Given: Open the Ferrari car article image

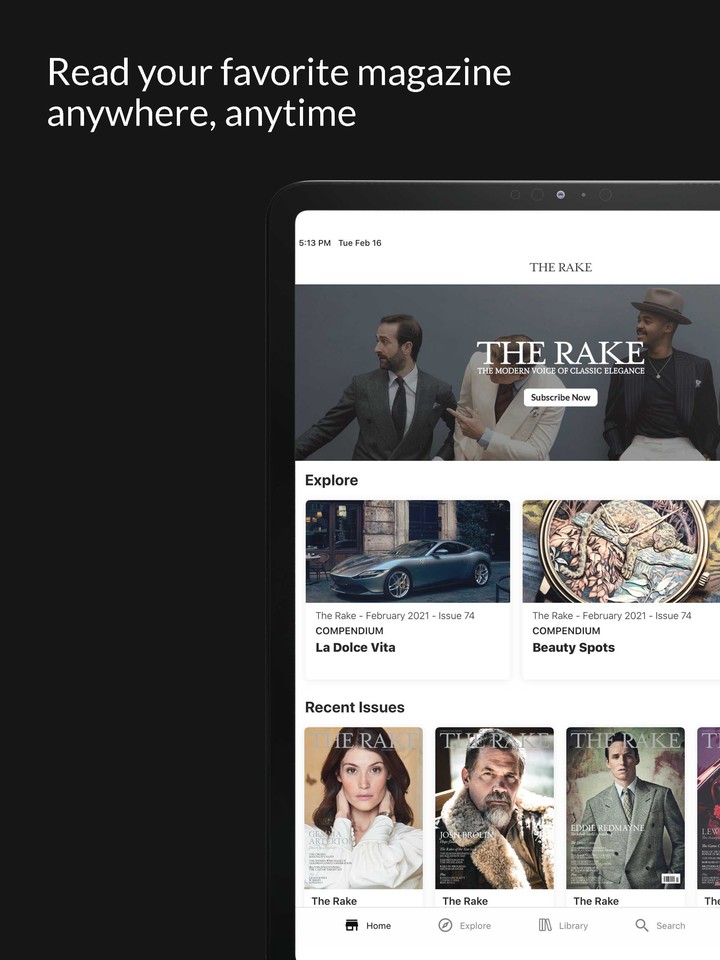Looking at the screenshot, I should (x=408, y=551).
